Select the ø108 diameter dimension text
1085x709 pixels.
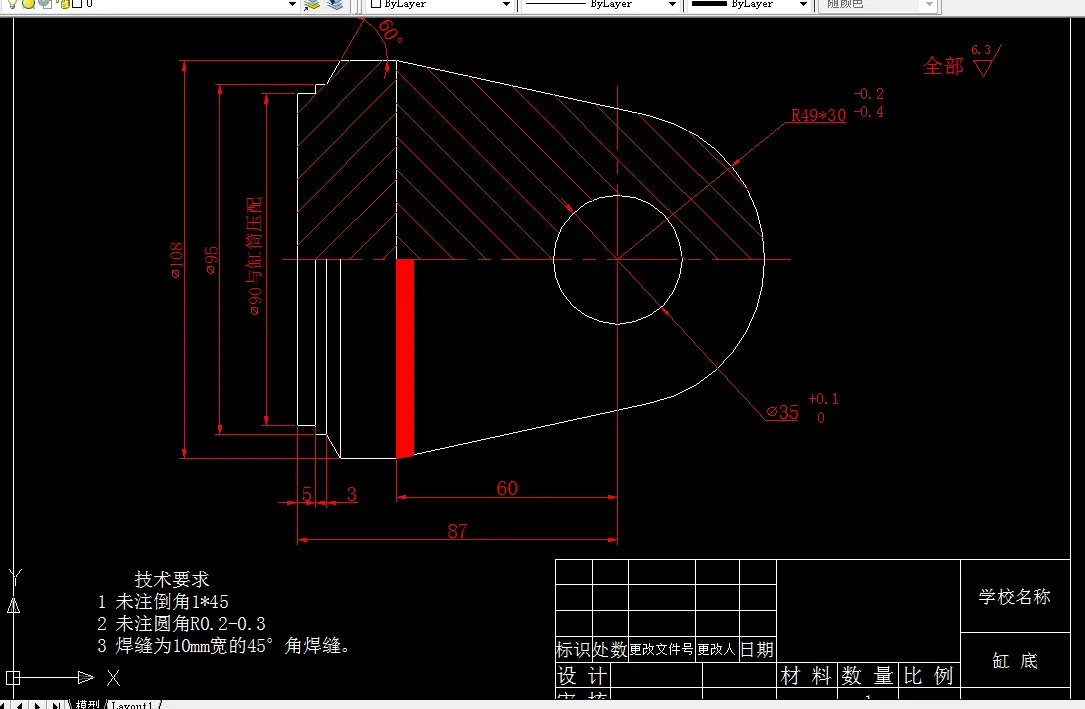176,260
